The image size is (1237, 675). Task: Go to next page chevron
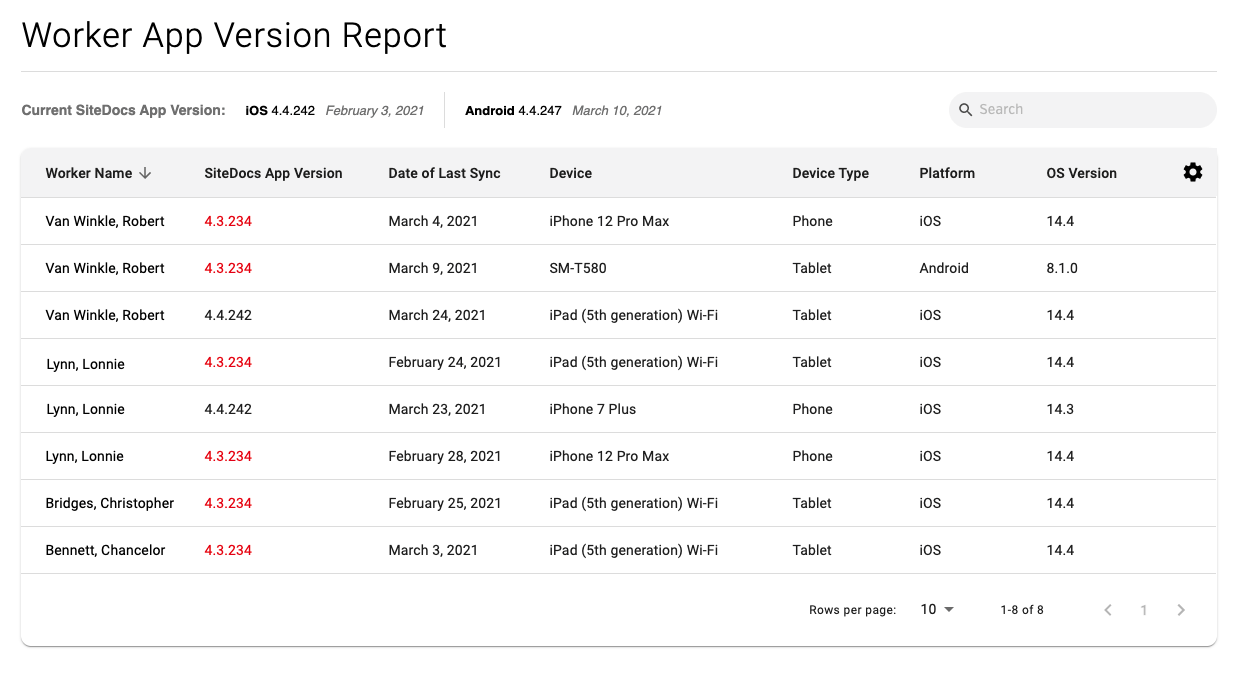[x=1181, y=610]
